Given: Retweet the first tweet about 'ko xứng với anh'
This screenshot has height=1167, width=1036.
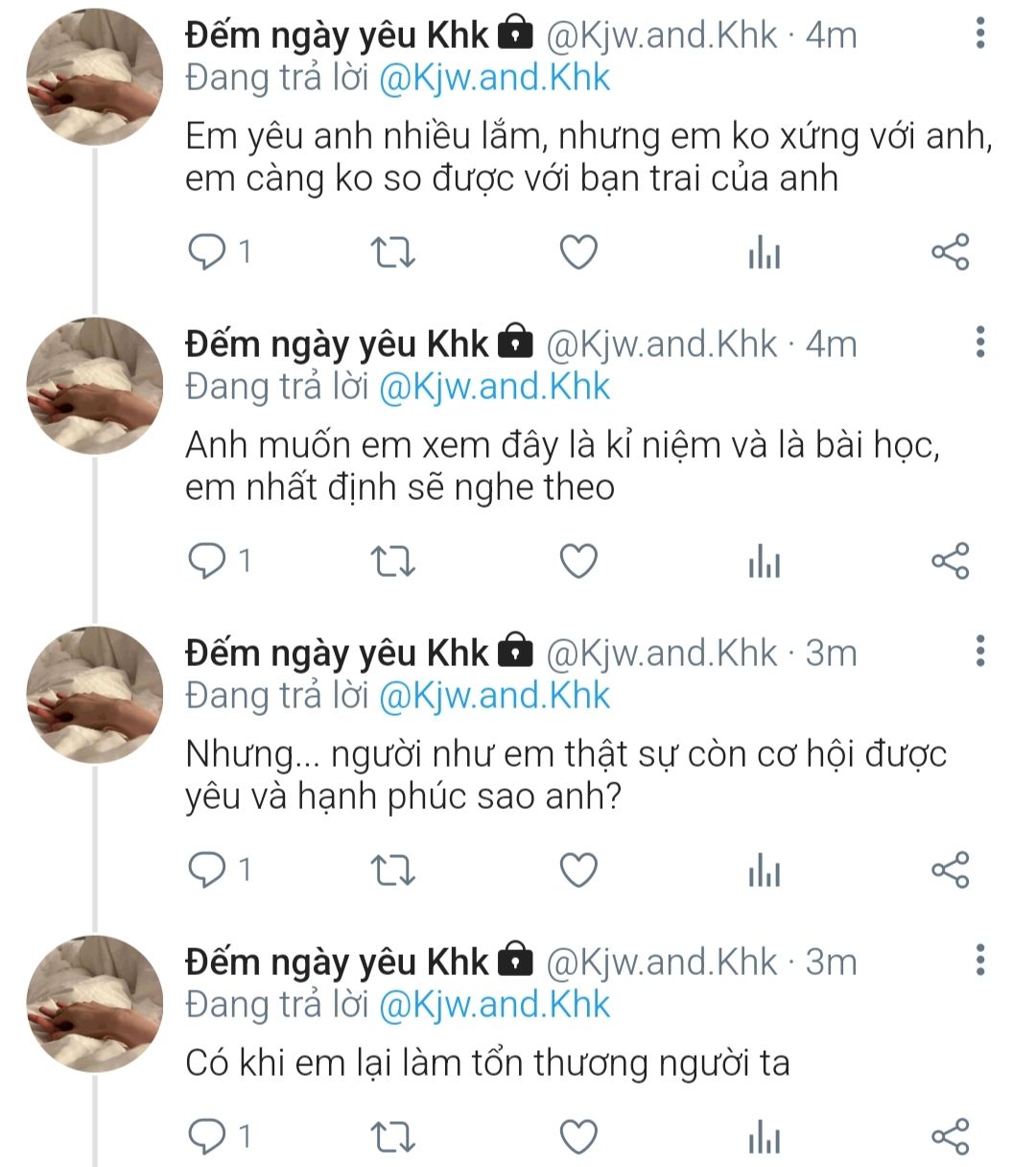Looking at the screenshot, I should (x=392, y=252).
